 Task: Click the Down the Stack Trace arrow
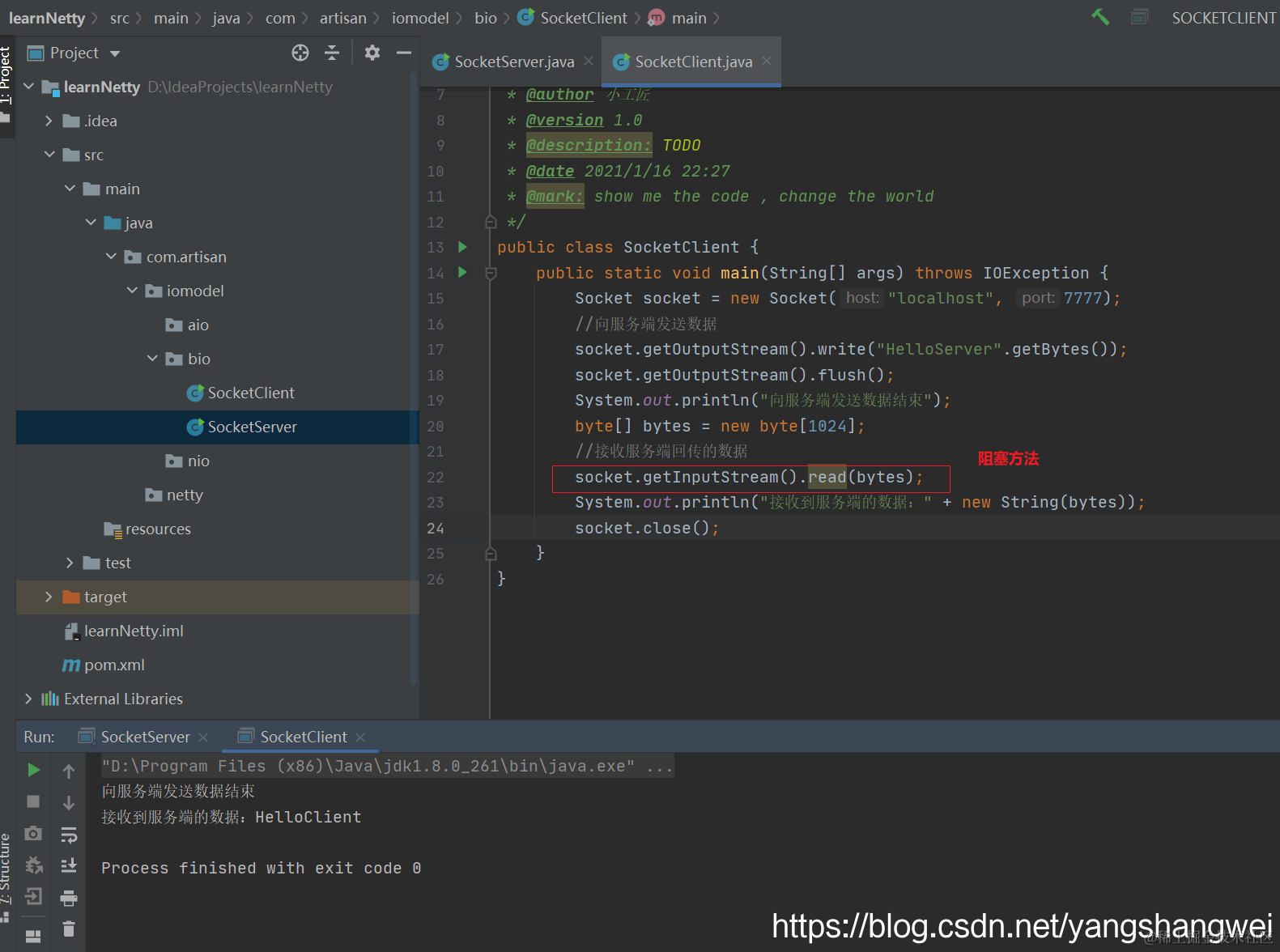tap(69, 802)
